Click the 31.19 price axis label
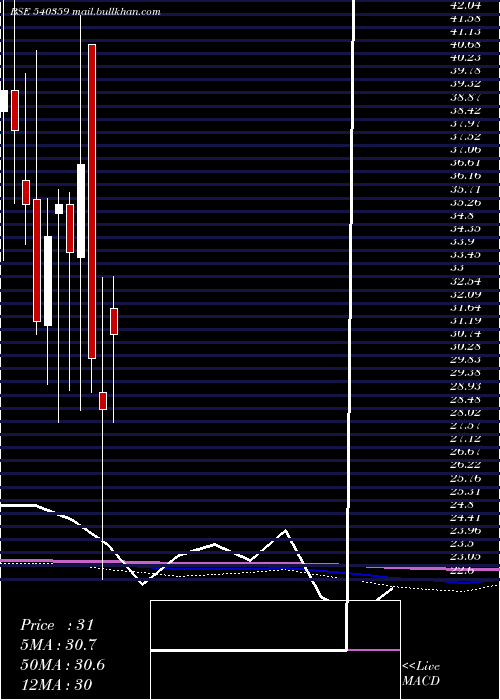Screen dimensions: 500x700 click(466, 320)
